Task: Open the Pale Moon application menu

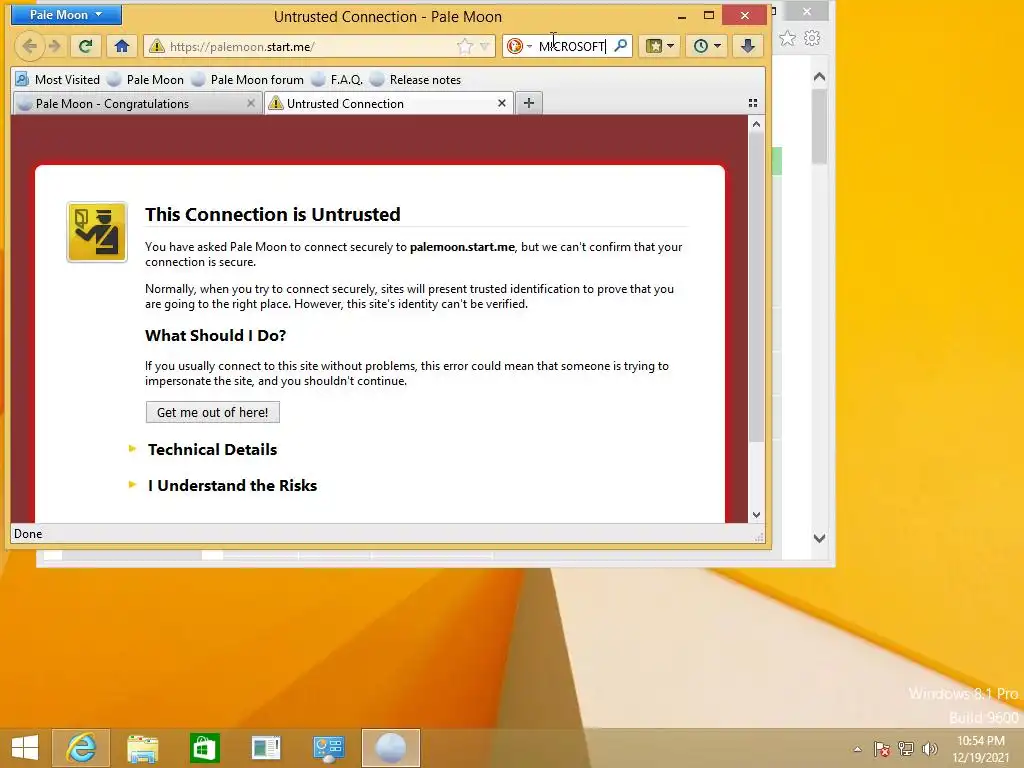Action: coord(66,14)
